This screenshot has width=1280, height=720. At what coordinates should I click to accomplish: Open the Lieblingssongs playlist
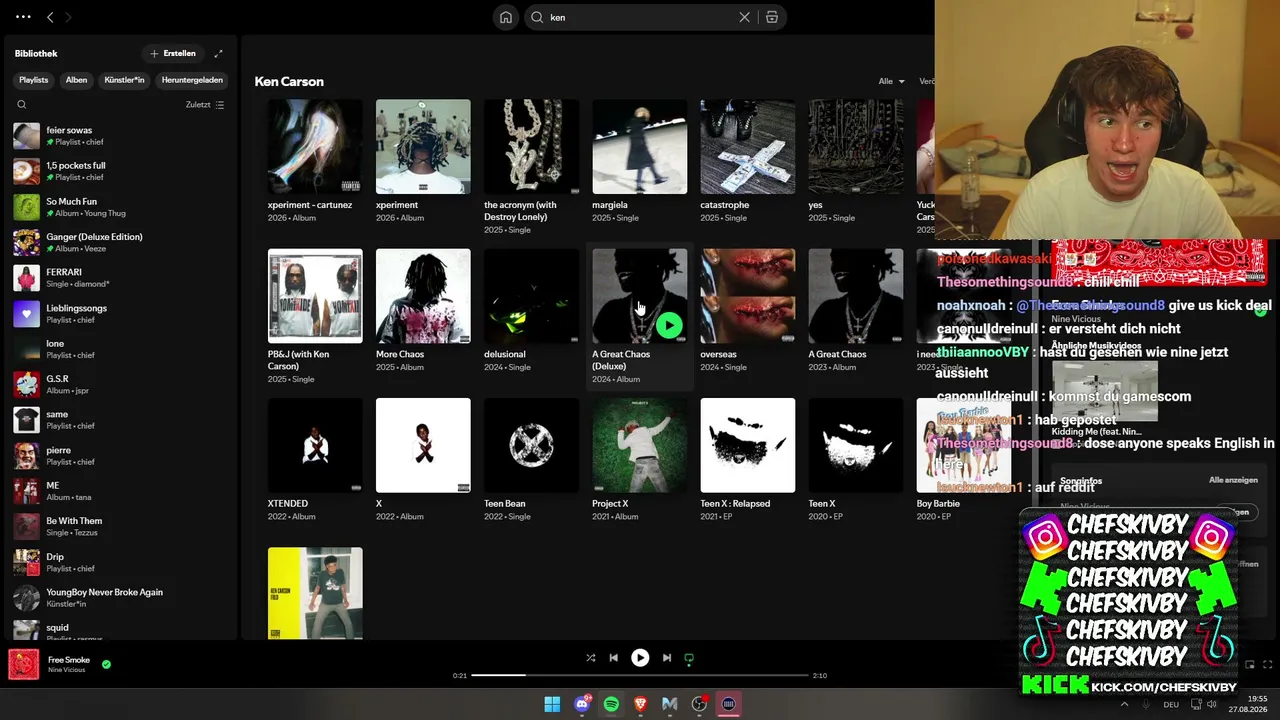click(x=120, y=314)
